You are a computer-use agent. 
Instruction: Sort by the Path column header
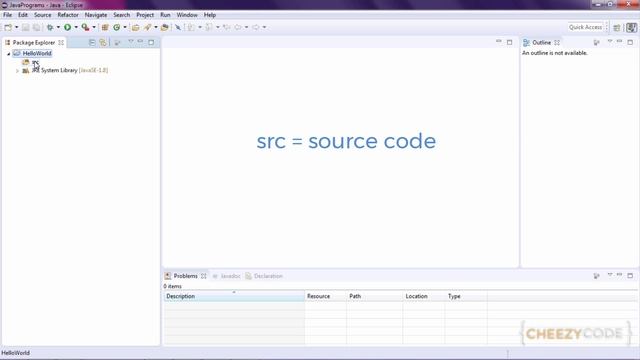tap(374, 296)
